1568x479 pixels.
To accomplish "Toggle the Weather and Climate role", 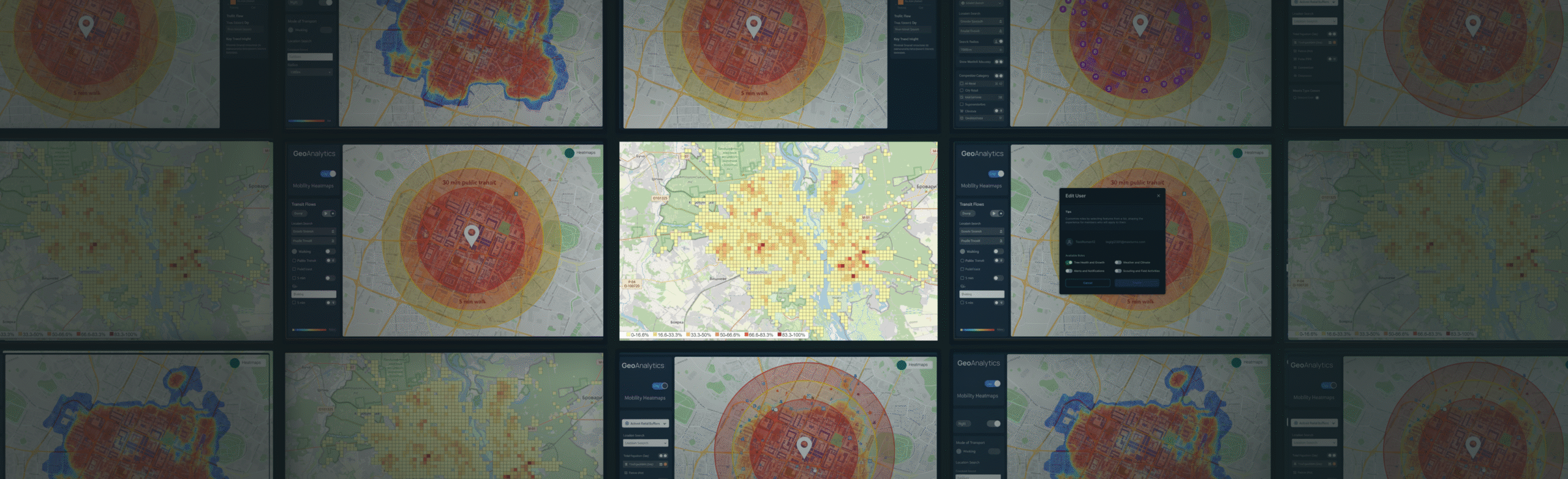I will tap(1118, 262).
